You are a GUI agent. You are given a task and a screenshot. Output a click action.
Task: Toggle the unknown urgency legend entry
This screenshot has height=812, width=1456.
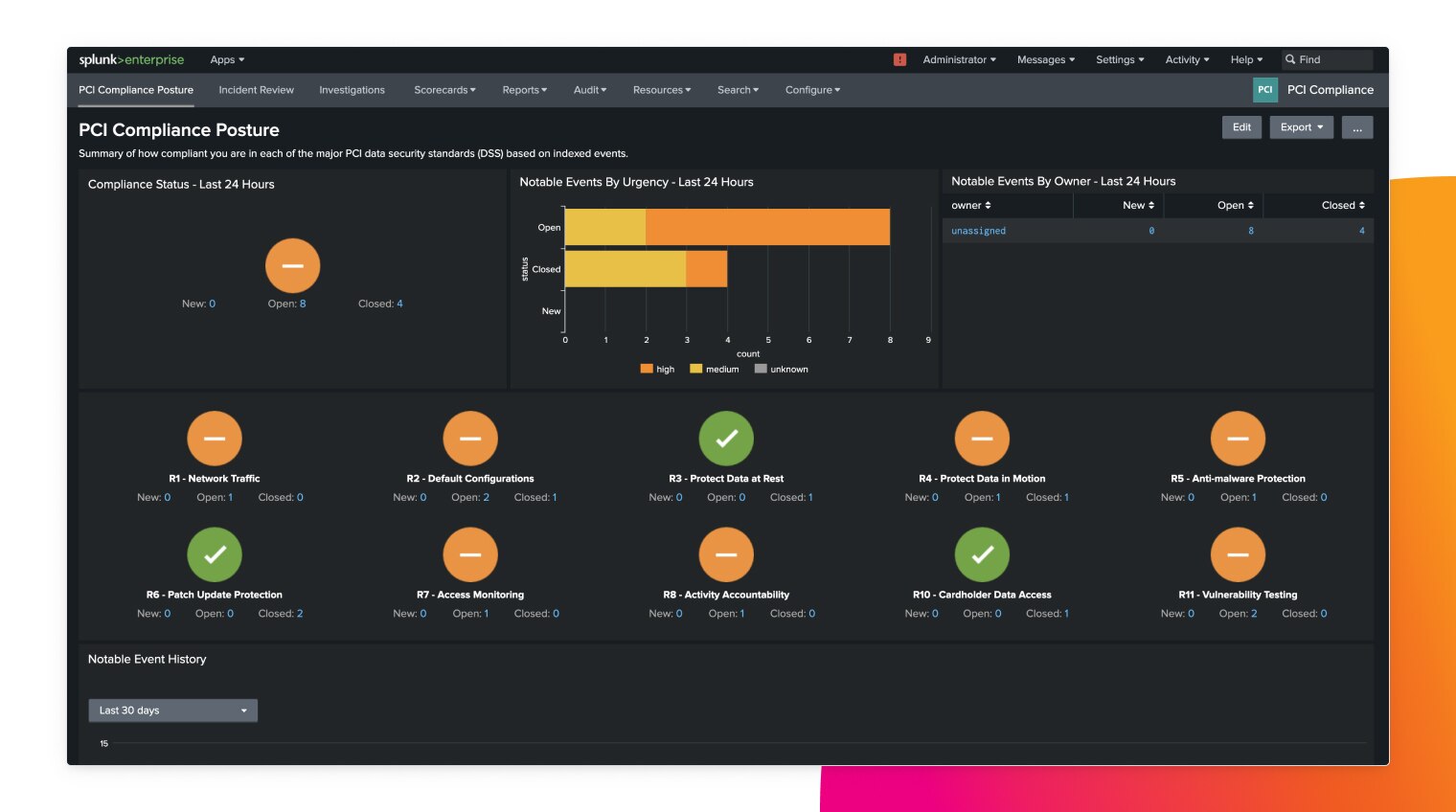[782, 369]
